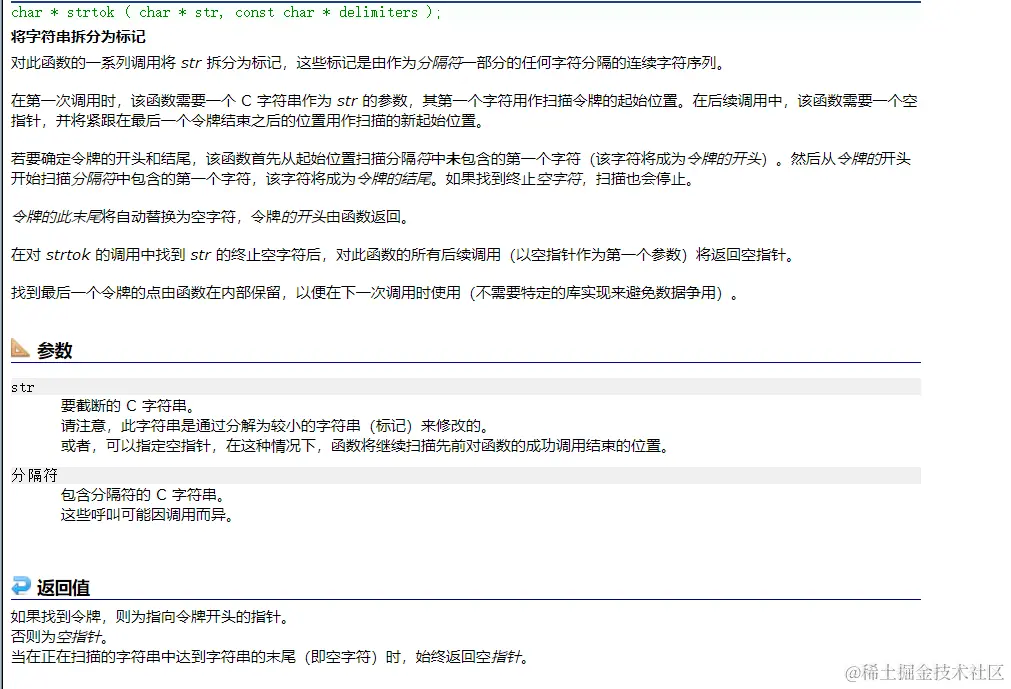Click the sentence starting 当在正在扫描的字符串中
This screenshot has height=689, width=1011.
click(x=270, y=657)
